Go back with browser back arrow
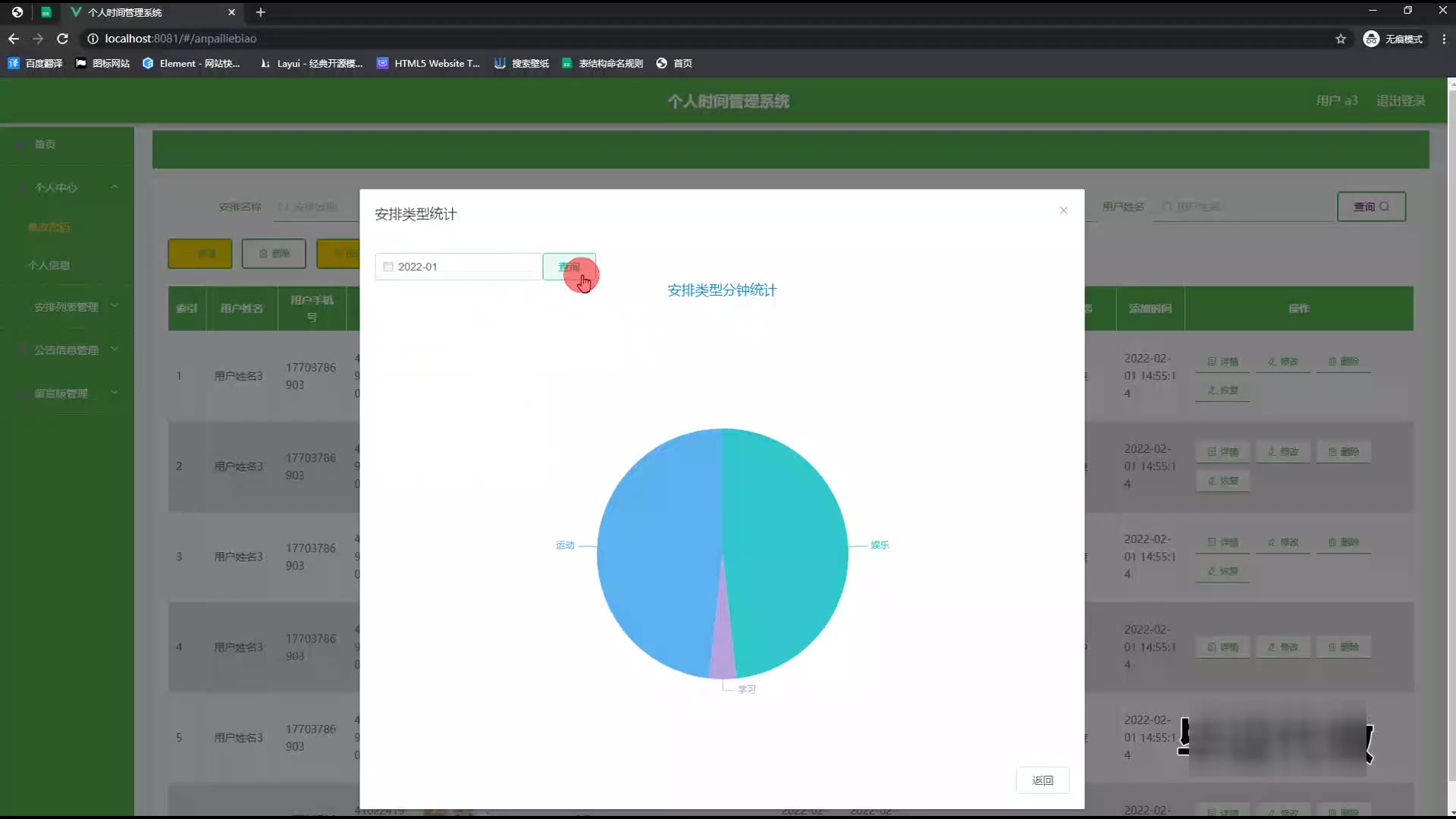The image size is (1456, 819). pyautogui.click(x=14, y=39)
